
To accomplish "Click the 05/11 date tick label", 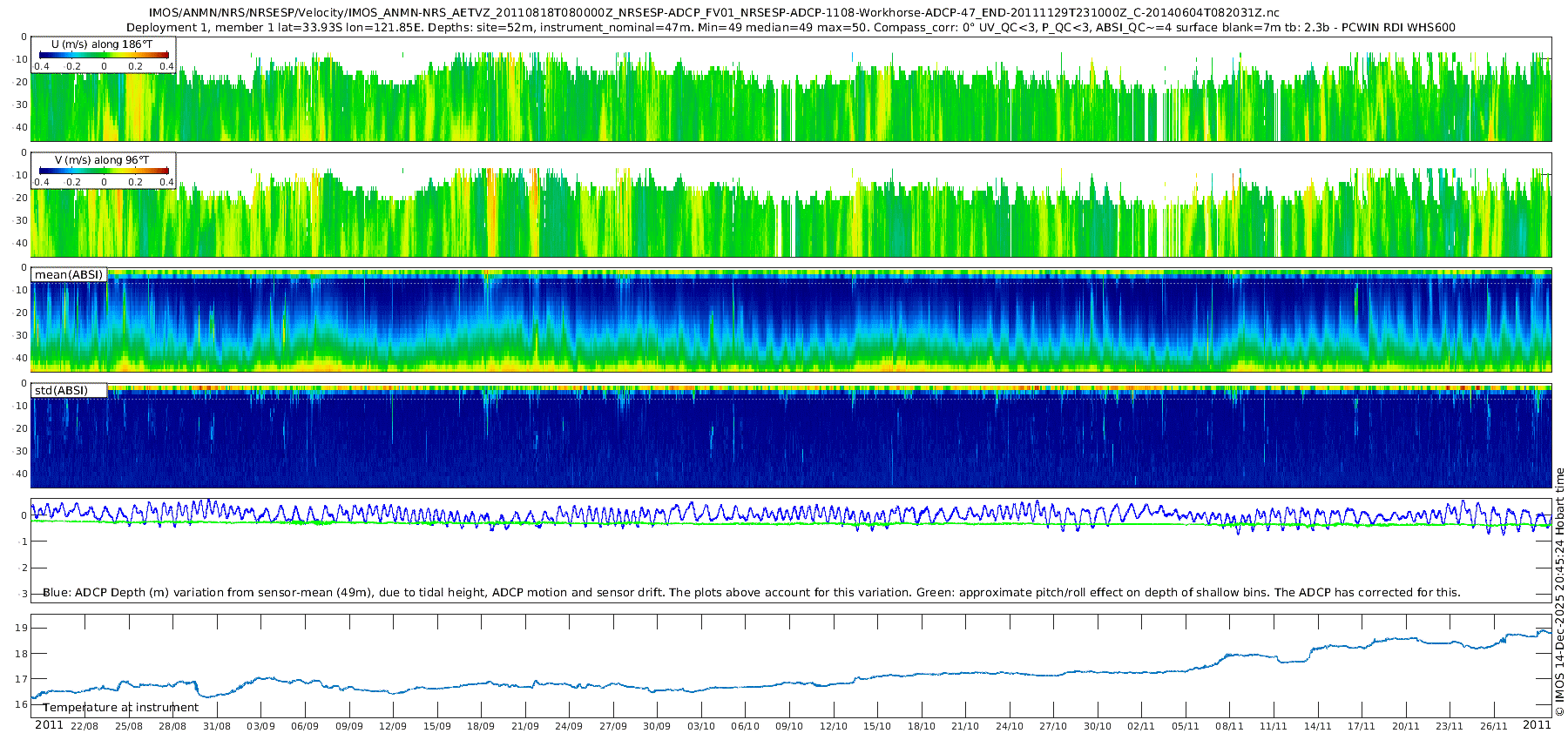I will [x=1186, y=726].
